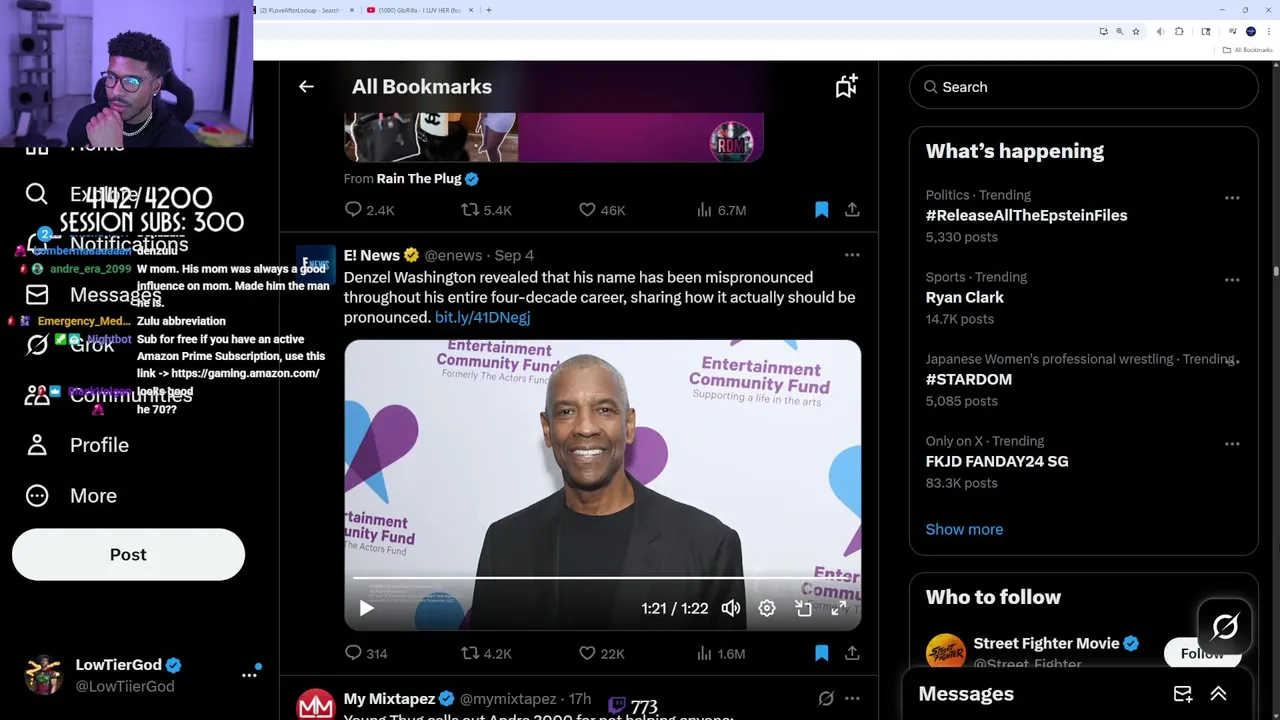Open the bit.ly/41DNegj link
The height and width of the screenshot is (720, 1280).
(482, 317)
